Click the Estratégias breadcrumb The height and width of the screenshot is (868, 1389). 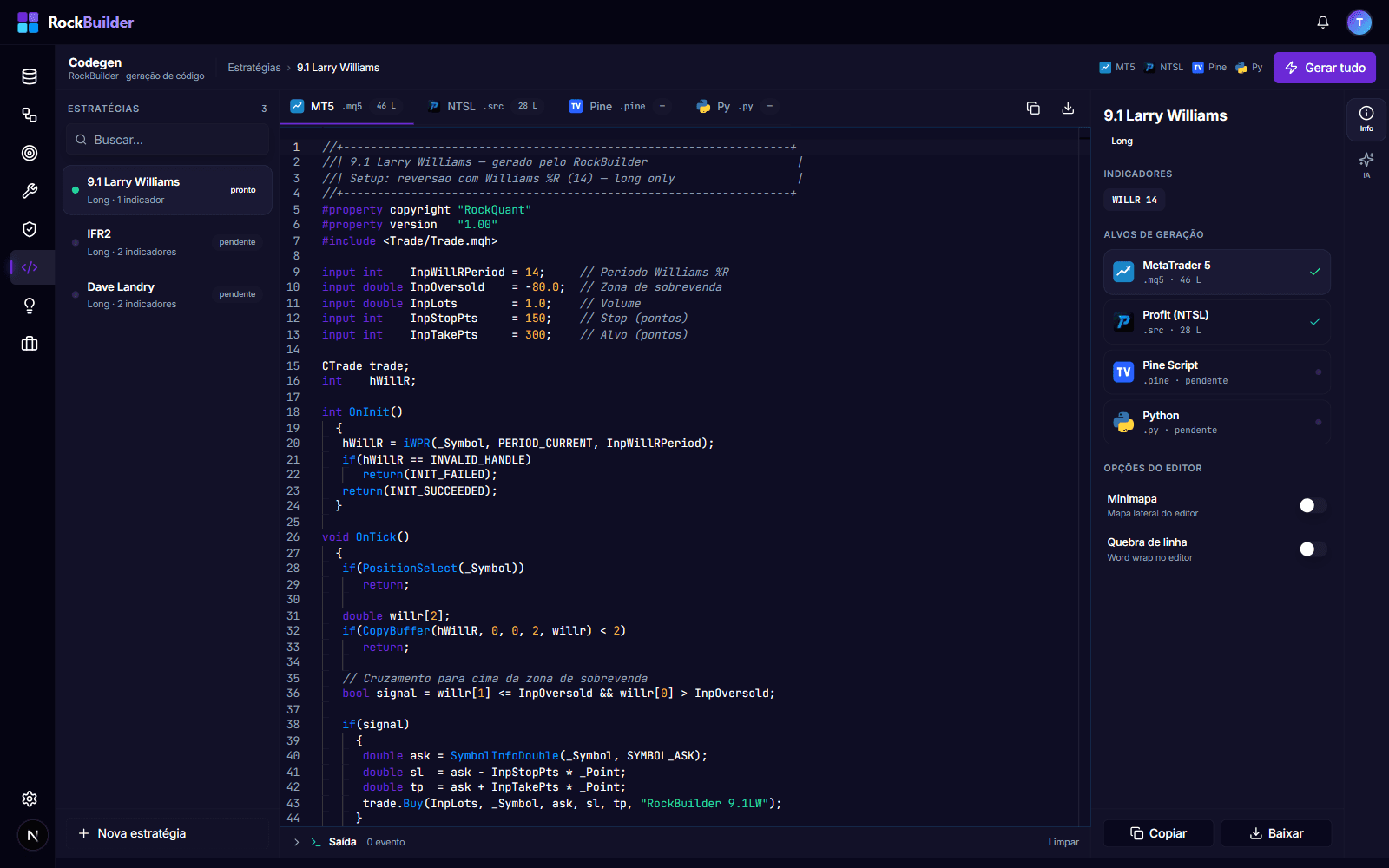click(x=254, y=68)
